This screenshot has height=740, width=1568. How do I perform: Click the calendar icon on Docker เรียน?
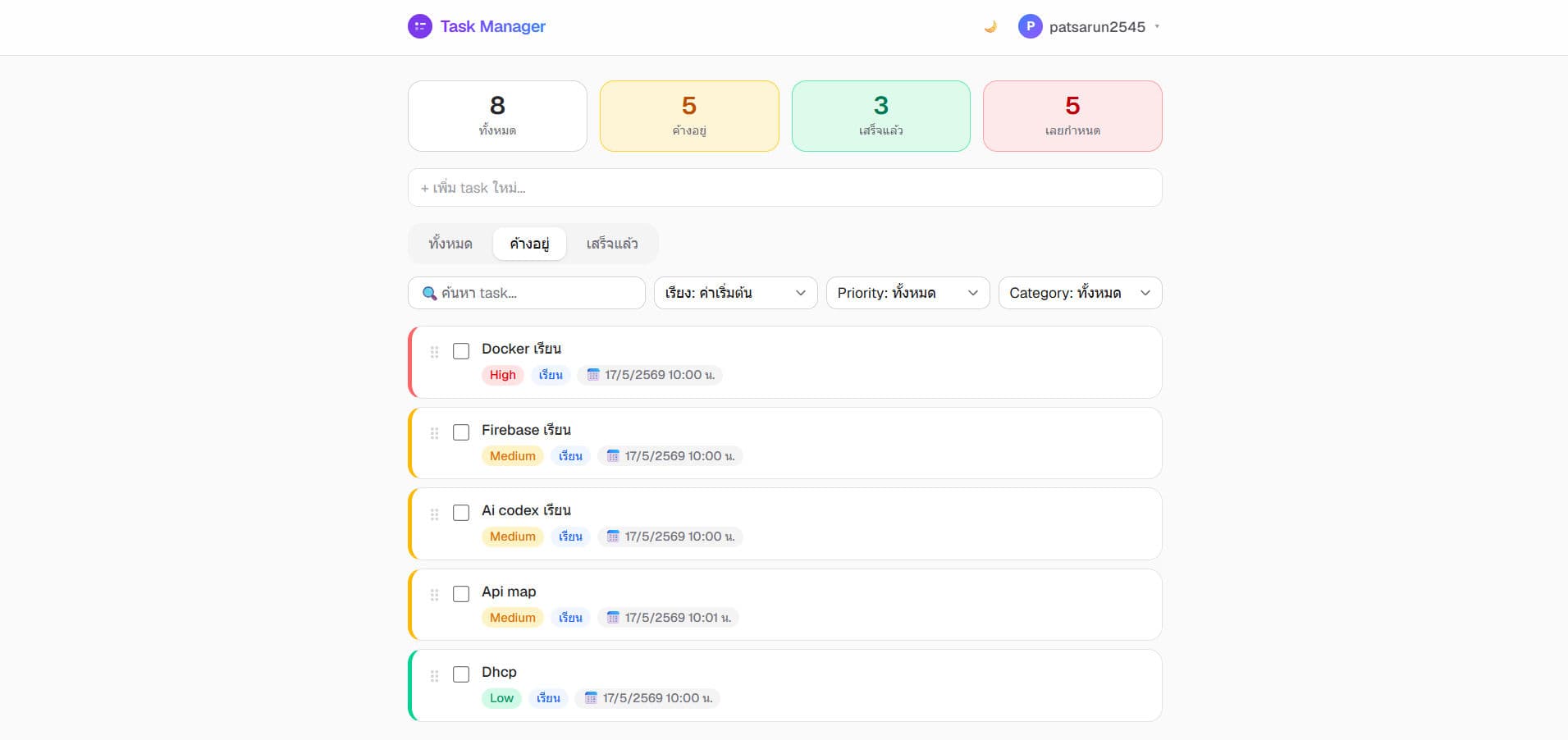592,375
